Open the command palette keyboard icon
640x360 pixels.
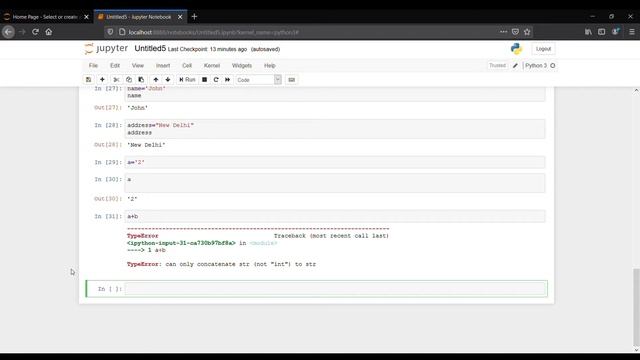coord(291,80)
